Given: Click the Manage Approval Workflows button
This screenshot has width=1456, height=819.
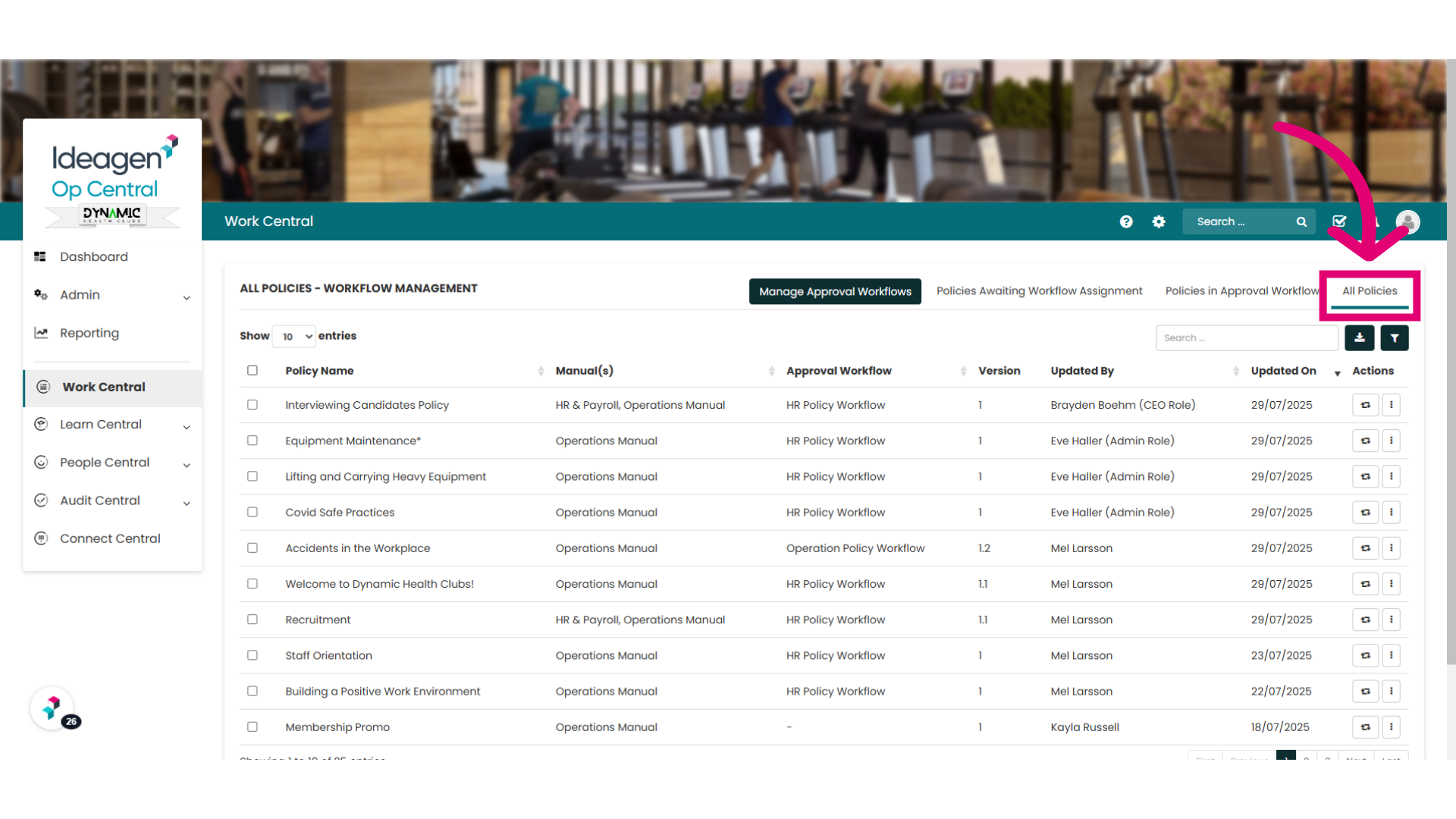Looking at the screenshot, I should (835, 291).
